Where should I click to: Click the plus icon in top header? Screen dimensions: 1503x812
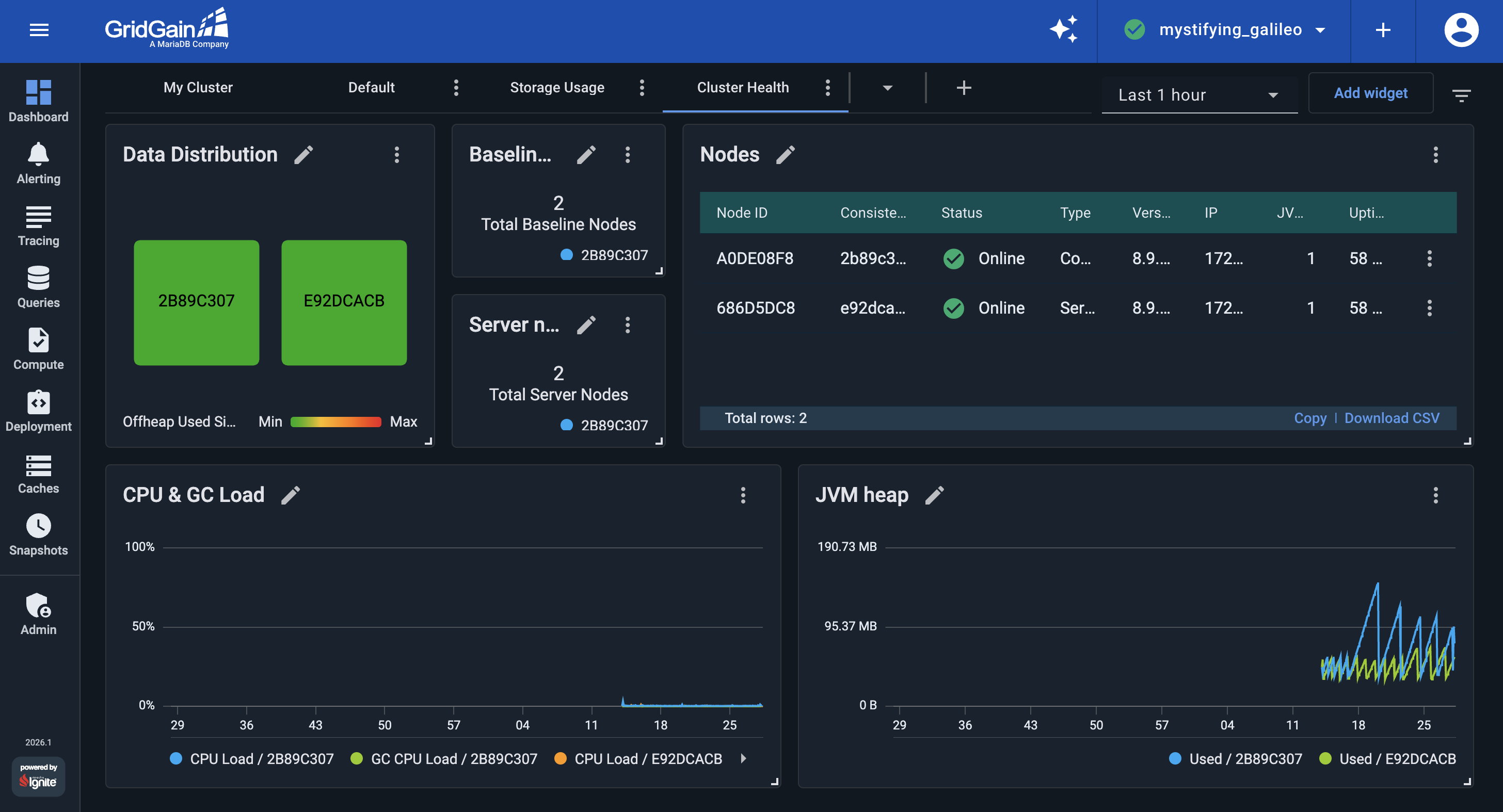tap(1383, 29)
